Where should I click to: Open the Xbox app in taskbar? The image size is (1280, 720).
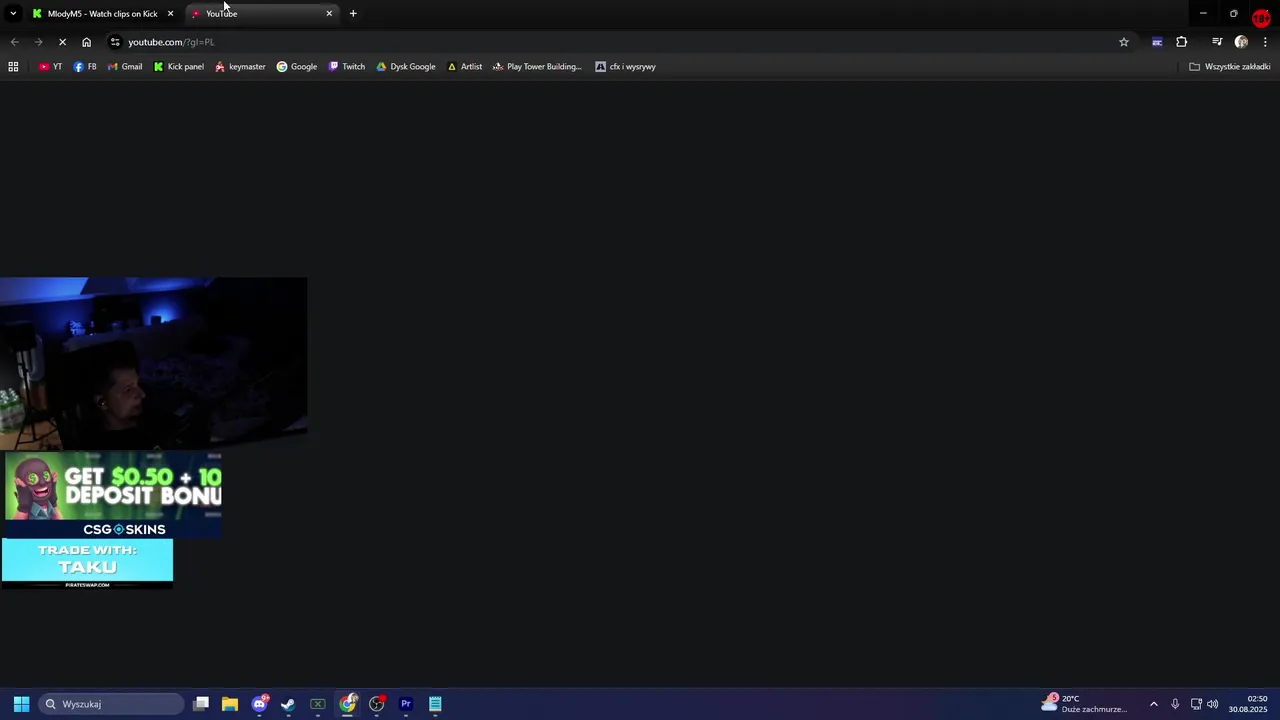tap(318, 704)
